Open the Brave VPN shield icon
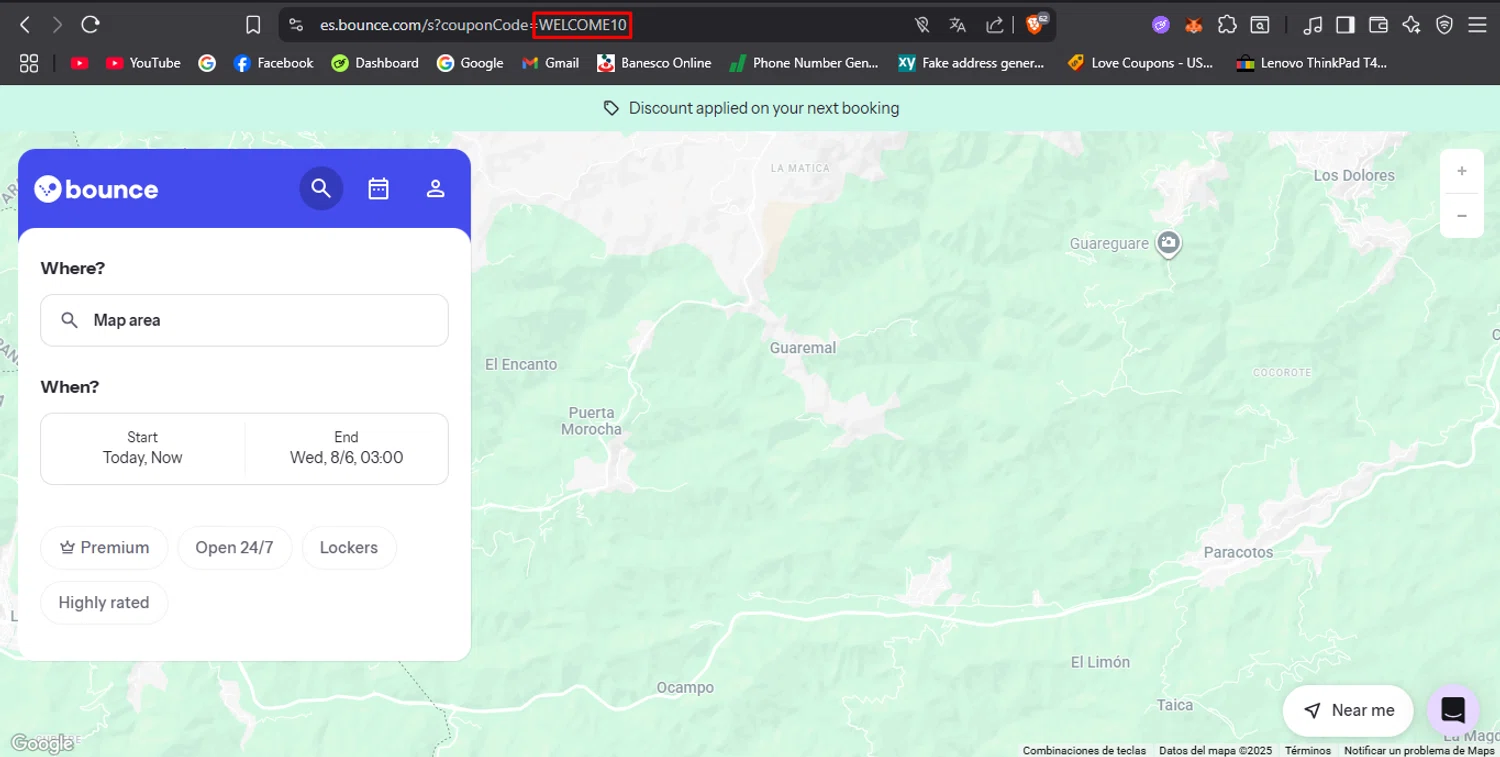The image size is (1500, 757). coord(1444,25)
